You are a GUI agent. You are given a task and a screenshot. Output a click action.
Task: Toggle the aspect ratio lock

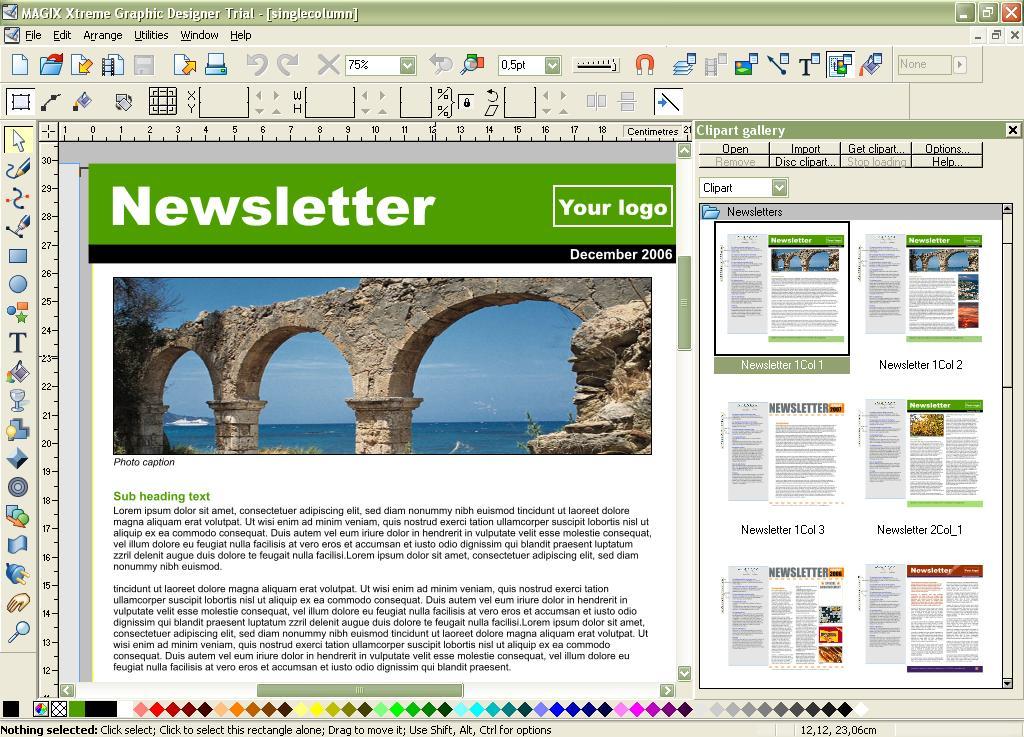click(467, 101)
